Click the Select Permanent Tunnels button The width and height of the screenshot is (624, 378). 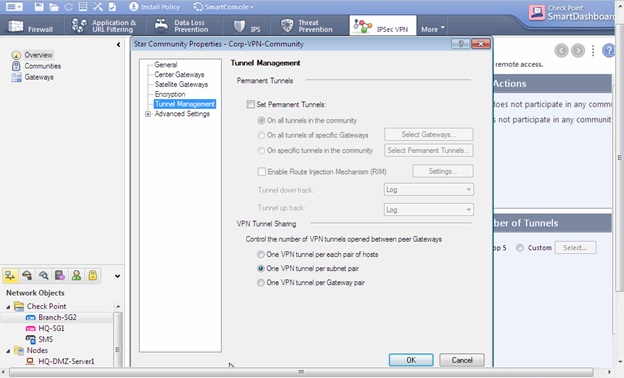tap(429, 150)
